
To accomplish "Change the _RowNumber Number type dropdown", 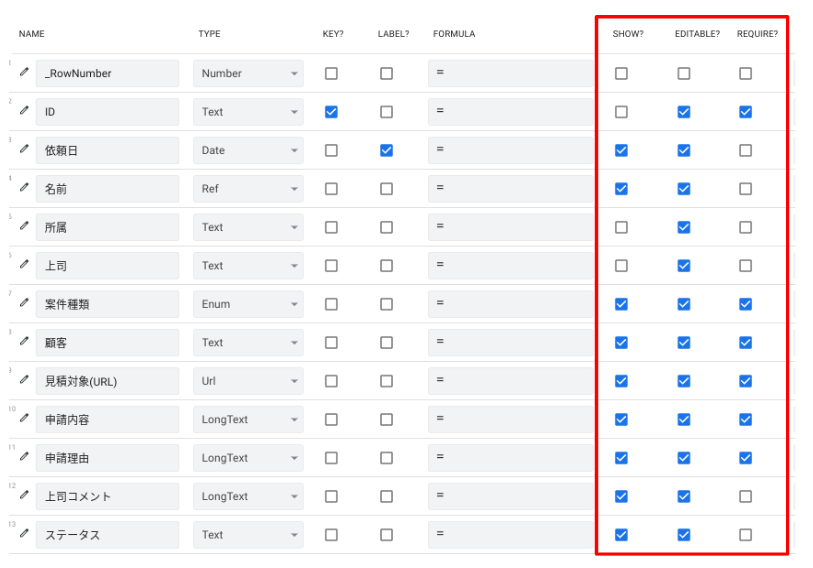I will tap(248, 74).
